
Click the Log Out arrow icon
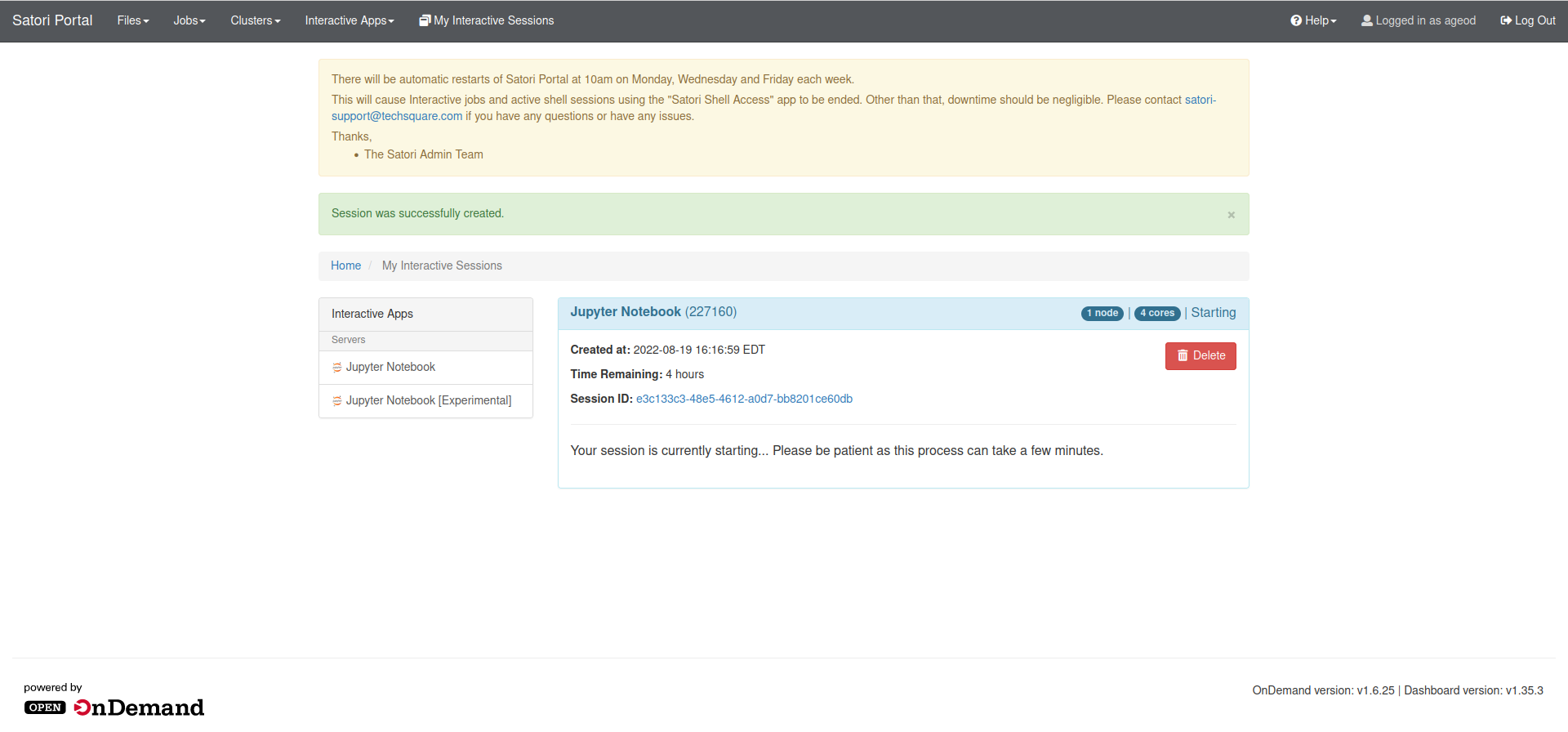1506,20
